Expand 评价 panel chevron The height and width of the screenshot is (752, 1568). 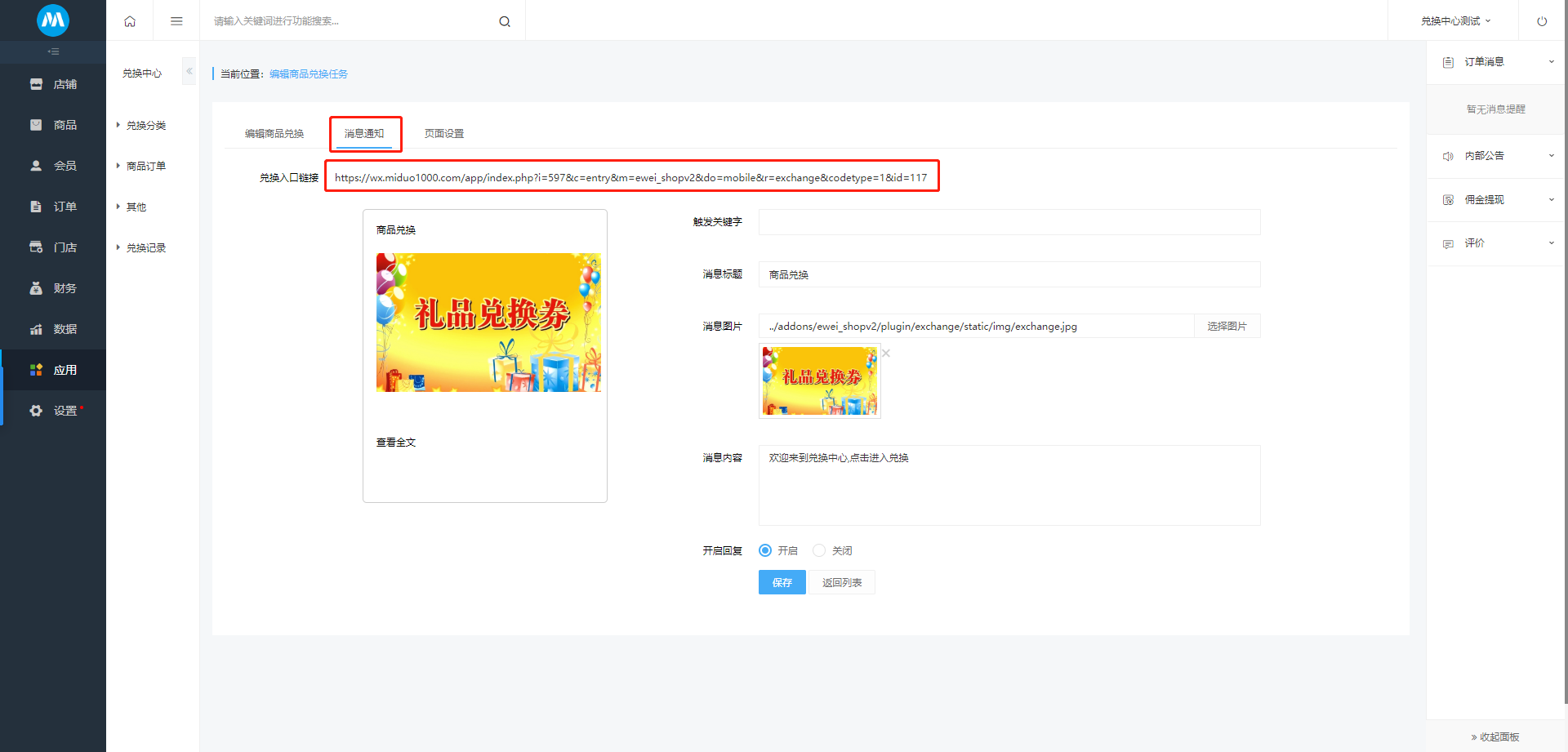(1552, 243)
